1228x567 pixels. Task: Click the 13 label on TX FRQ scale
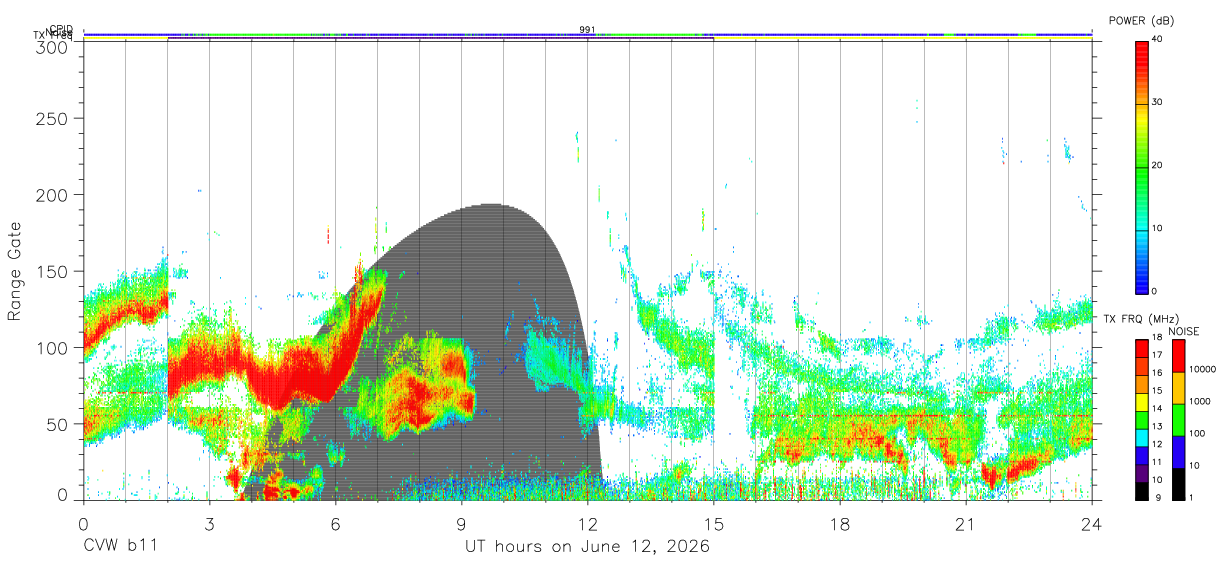point(1157,427)
